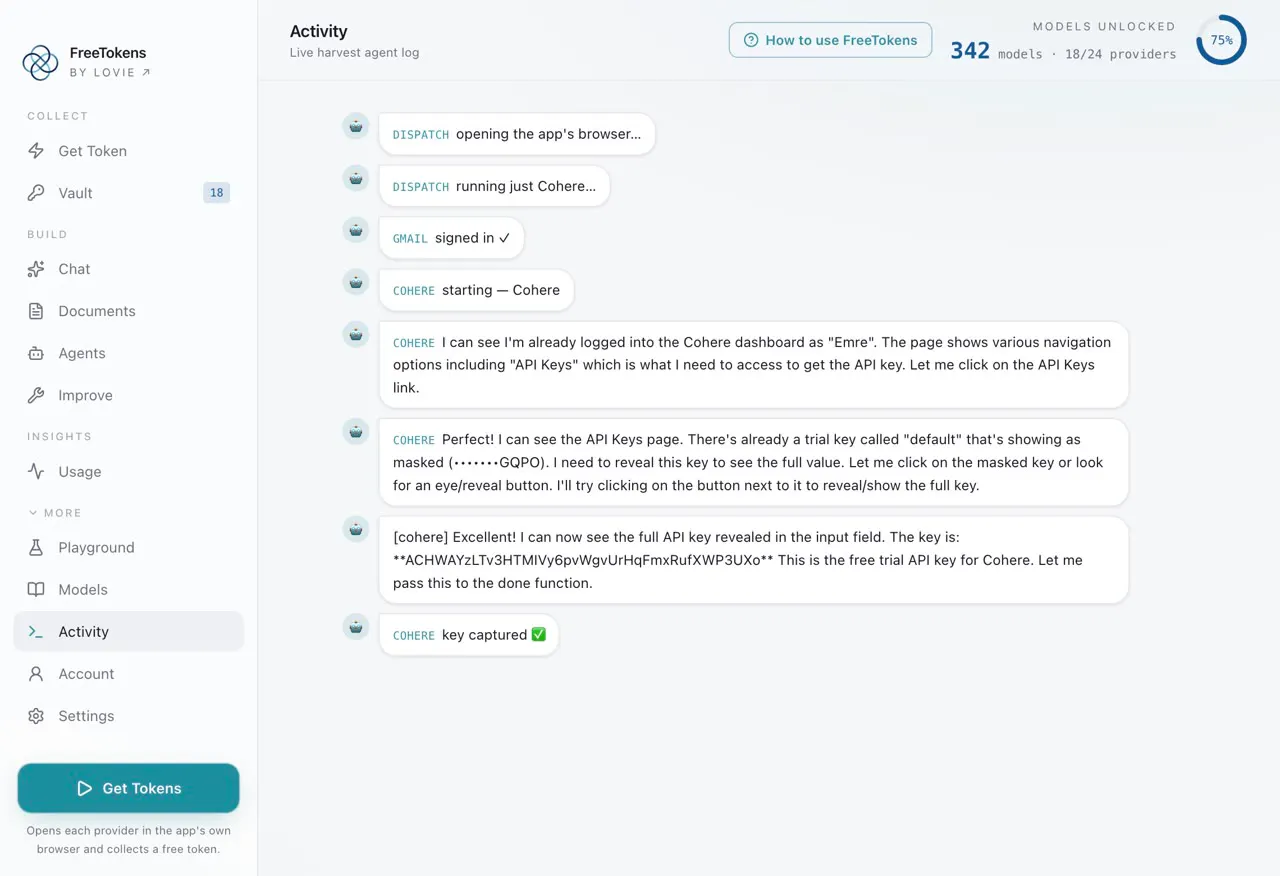Collapse the MORE sidebar section
The image size is (1280, 876).
(x=55, y=512)
